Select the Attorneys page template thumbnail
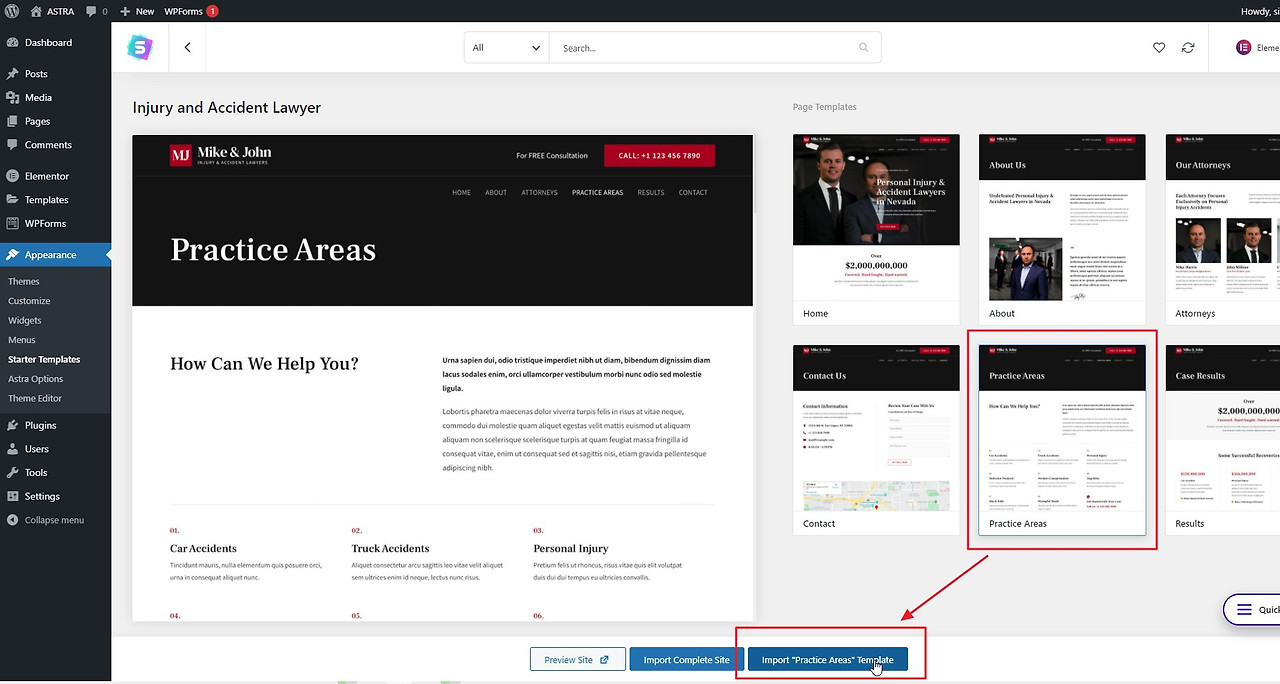This screenshot has width=1280, height=684. pos(1223,229)
